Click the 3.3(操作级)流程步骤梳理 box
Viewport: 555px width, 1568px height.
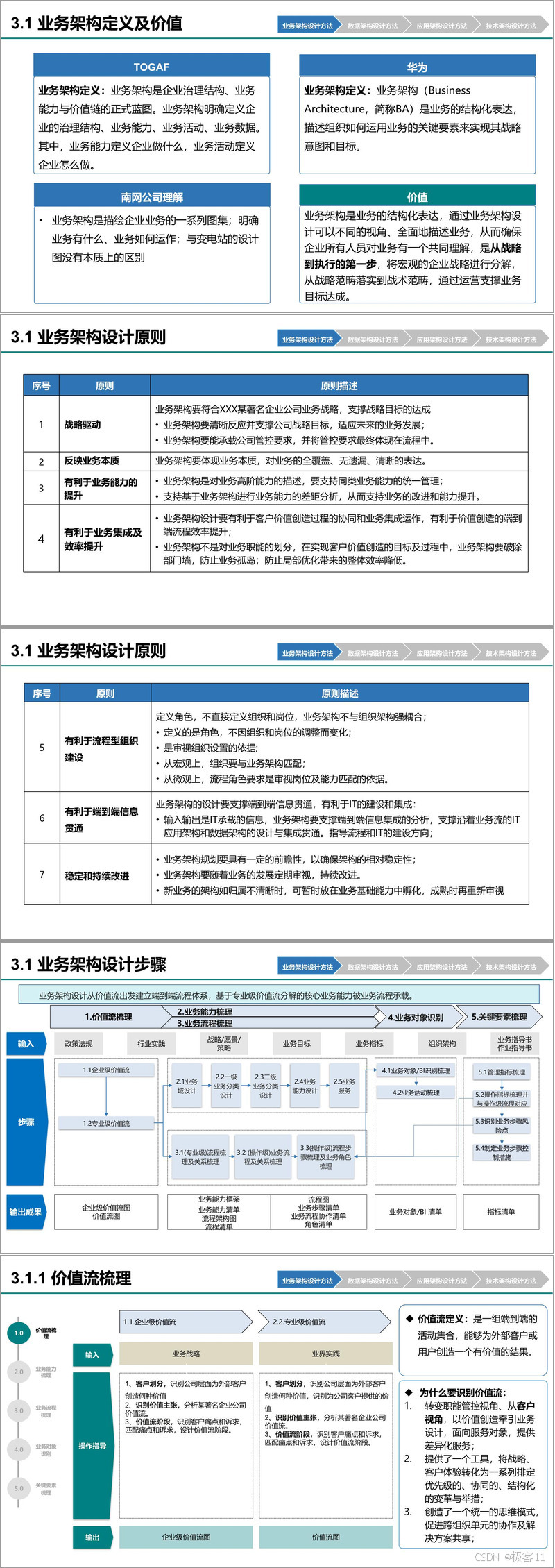[325, 1156]
